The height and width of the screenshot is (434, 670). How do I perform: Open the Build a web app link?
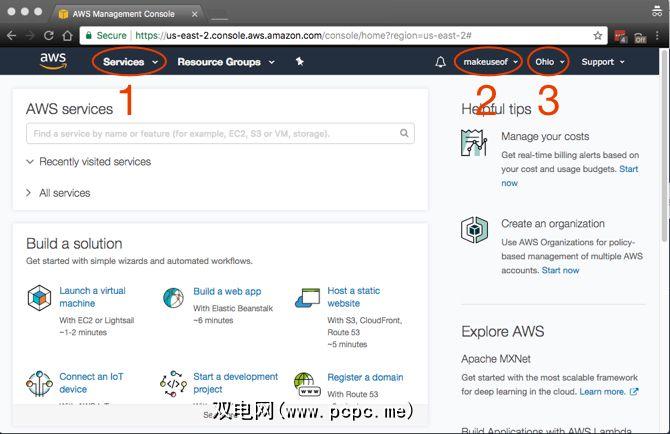click(x=227, y=291)
